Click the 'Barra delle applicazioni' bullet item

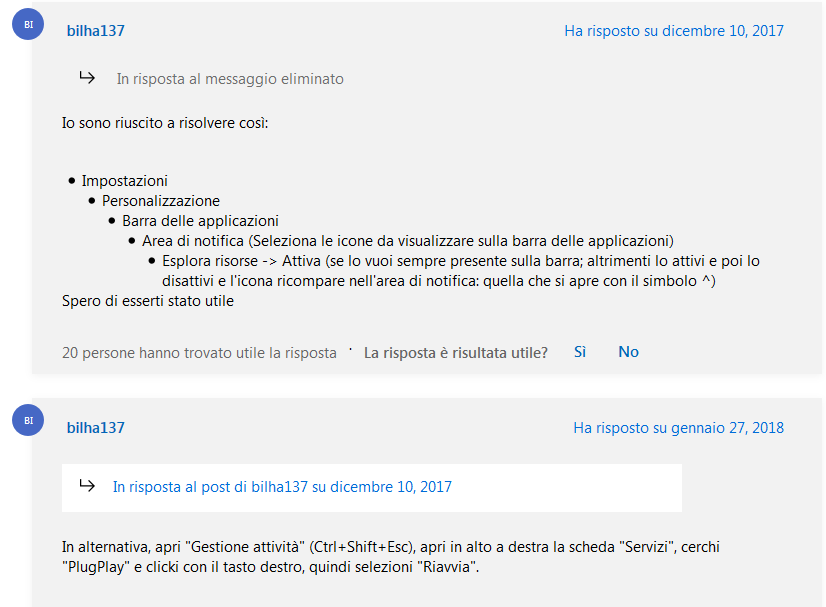click(x=200, y=221)
